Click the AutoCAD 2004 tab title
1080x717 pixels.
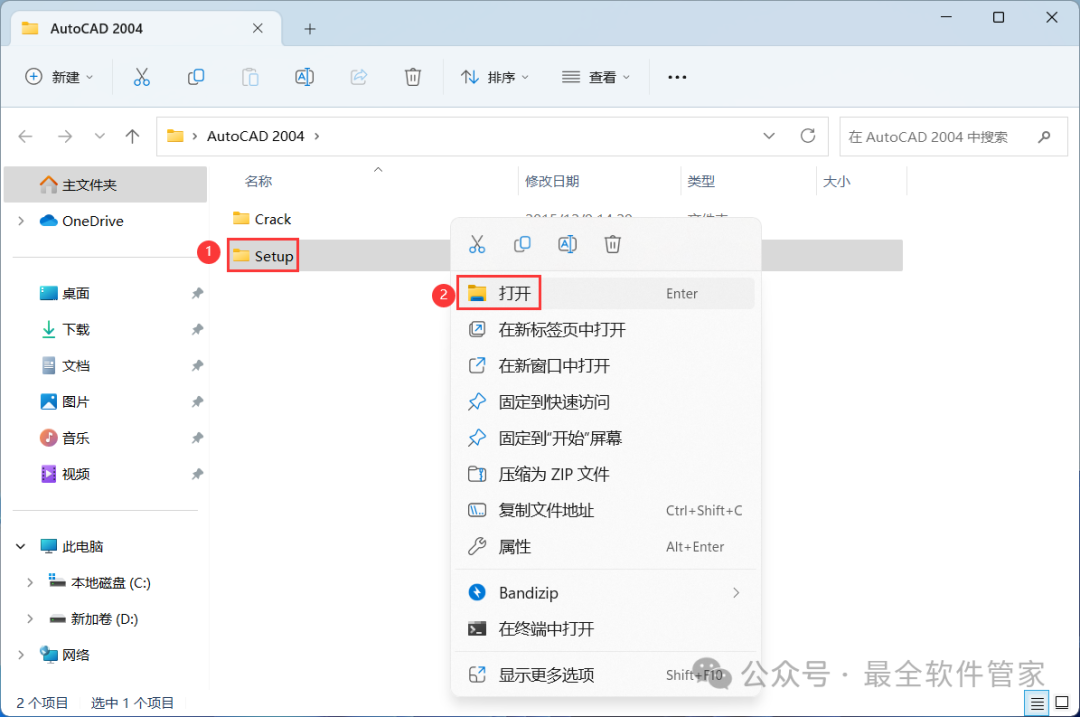point(96,29)
